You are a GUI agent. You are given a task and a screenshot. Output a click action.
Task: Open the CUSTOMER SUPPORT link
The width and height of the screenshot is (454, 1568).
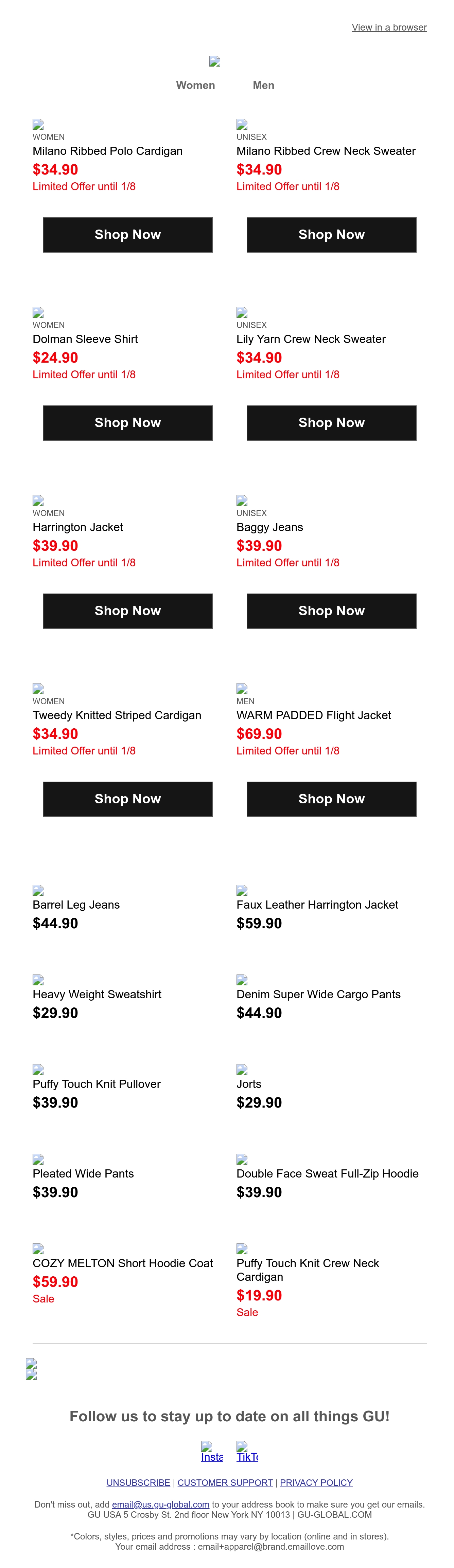coord(225,1483)
